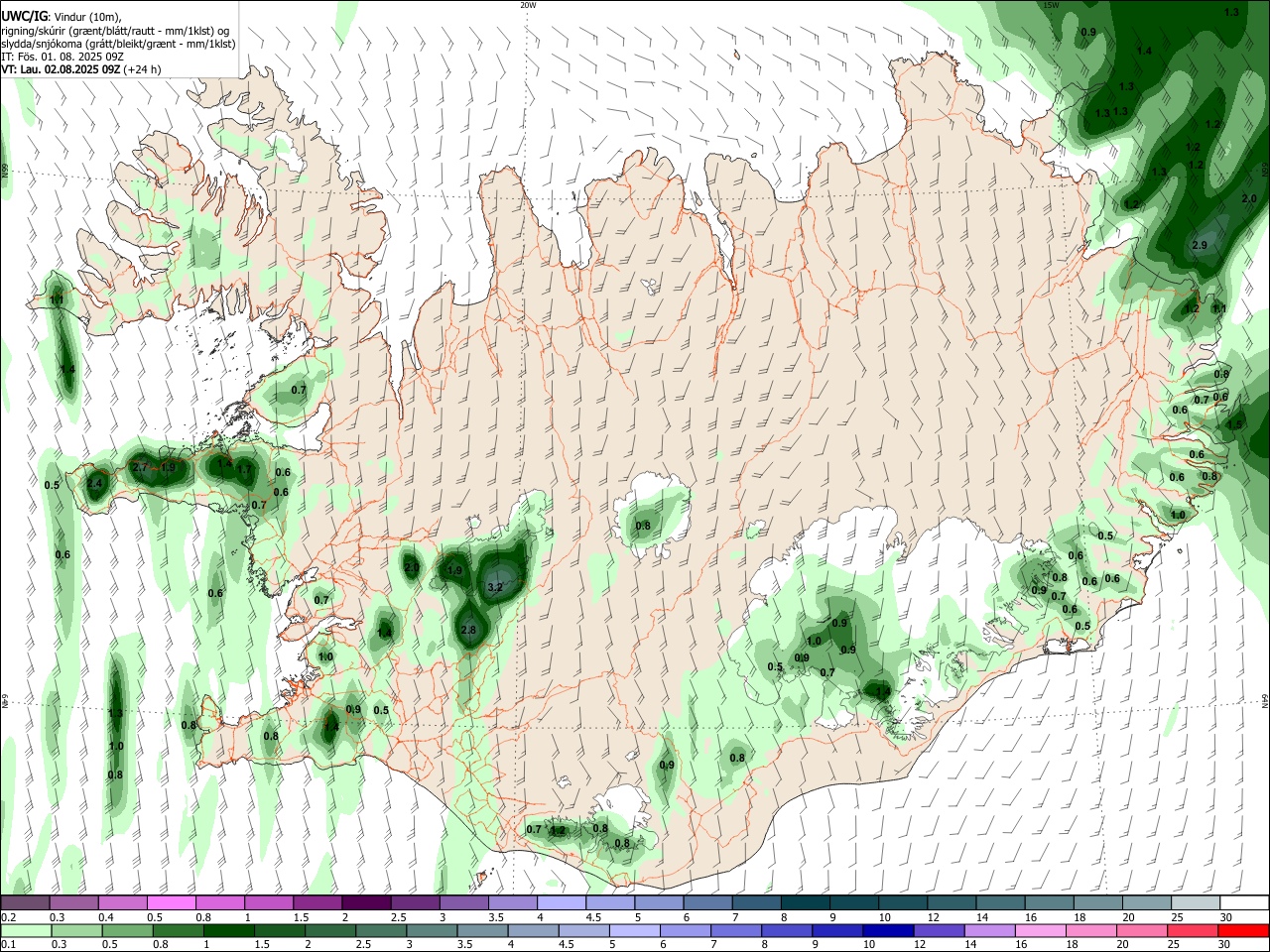Click the white 30+ snow legend swatch
This screenshot has width=1270, height=952.
1242,902
